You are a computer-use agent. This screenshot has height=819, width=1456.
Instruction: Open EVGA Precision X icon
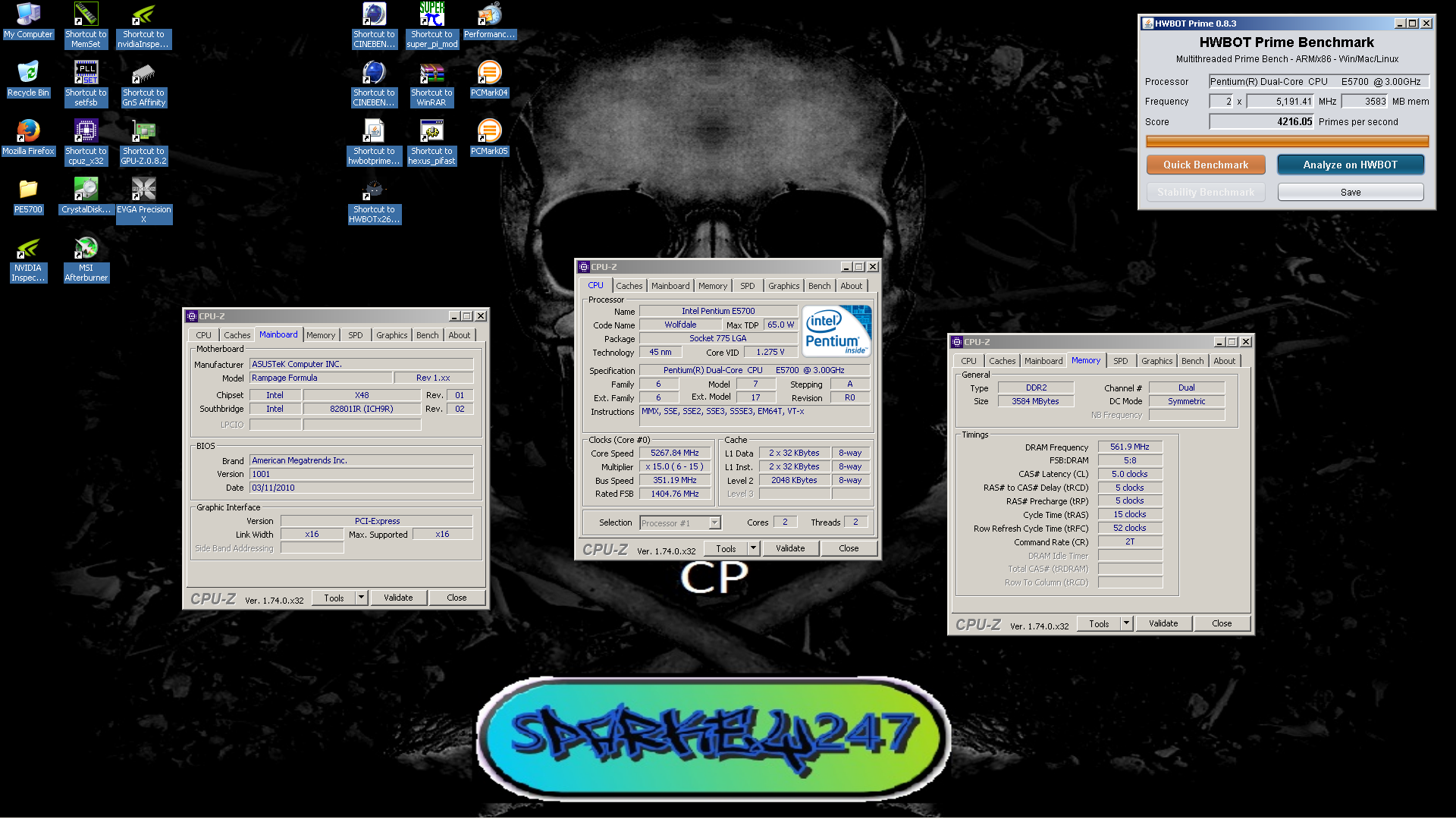pyautogui.click(x=143, y=200)
